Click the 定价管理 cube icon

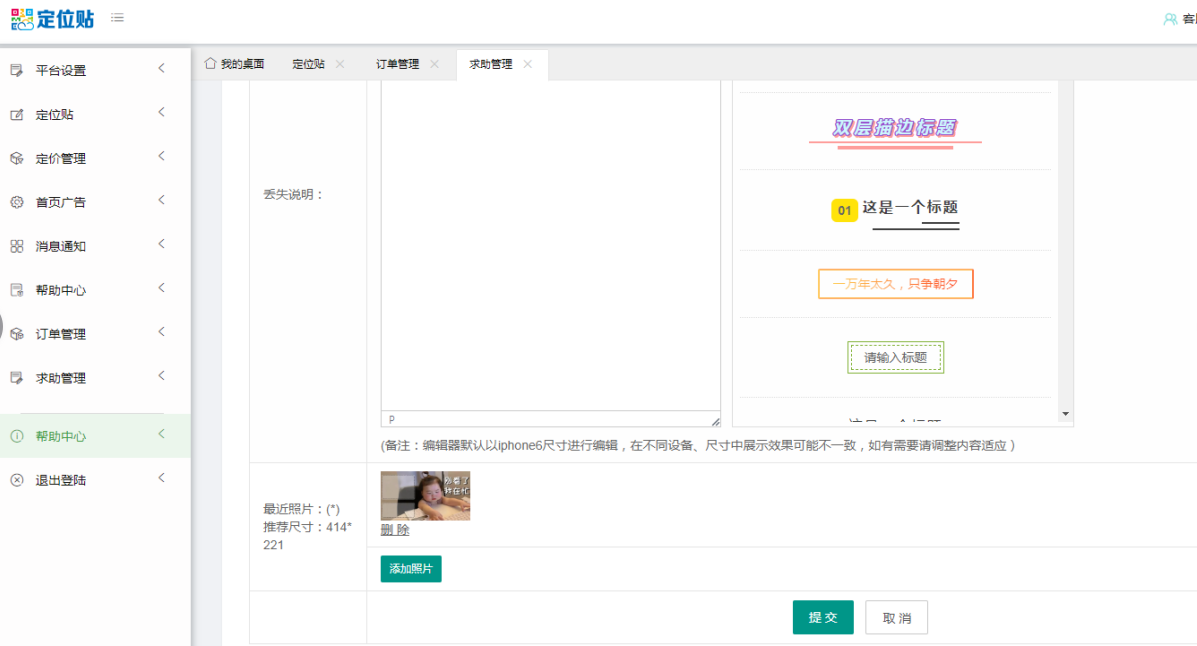click(16, 158)
